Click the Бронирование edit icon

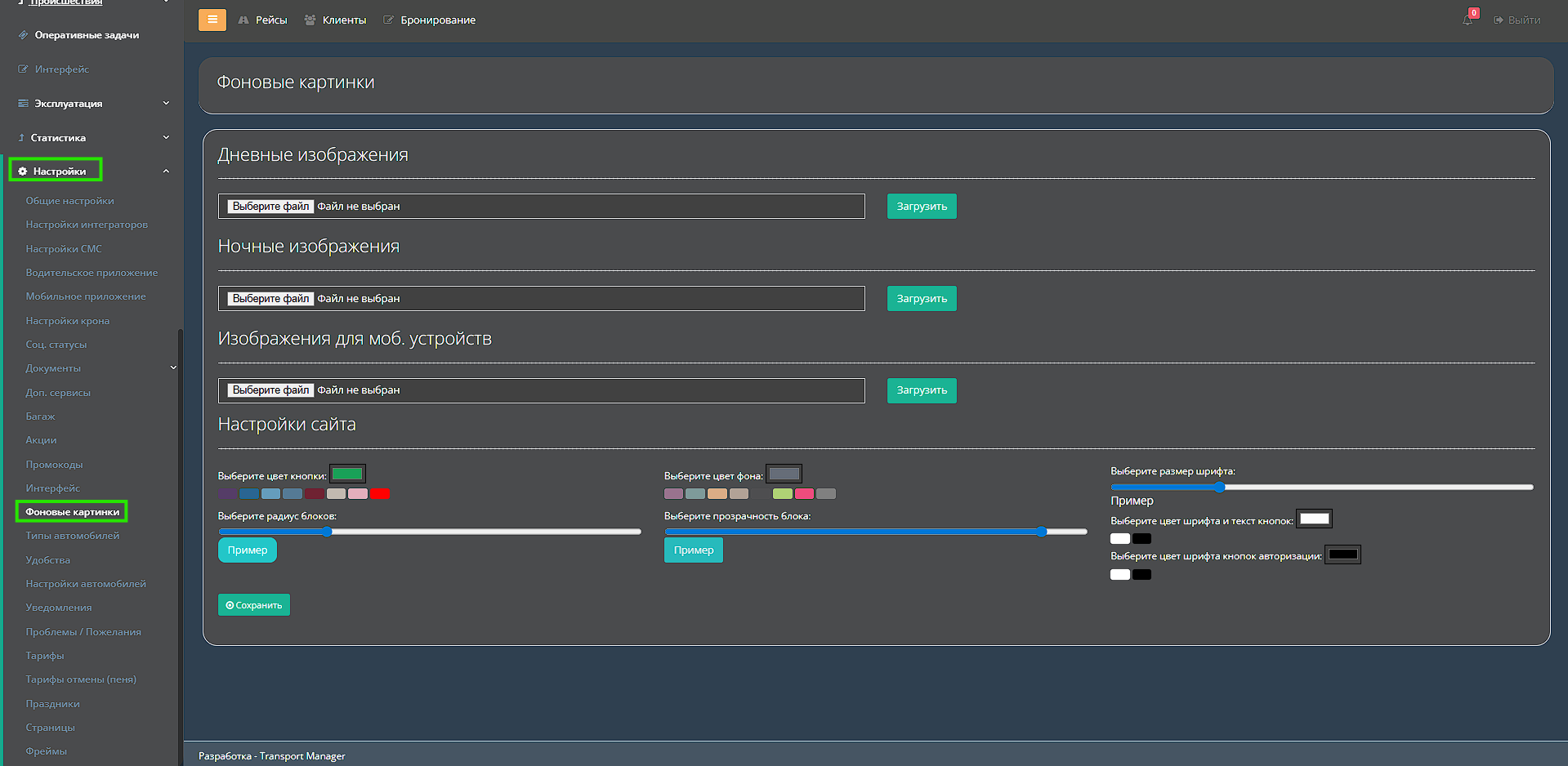pyautogui.click(x=388, y=20)
